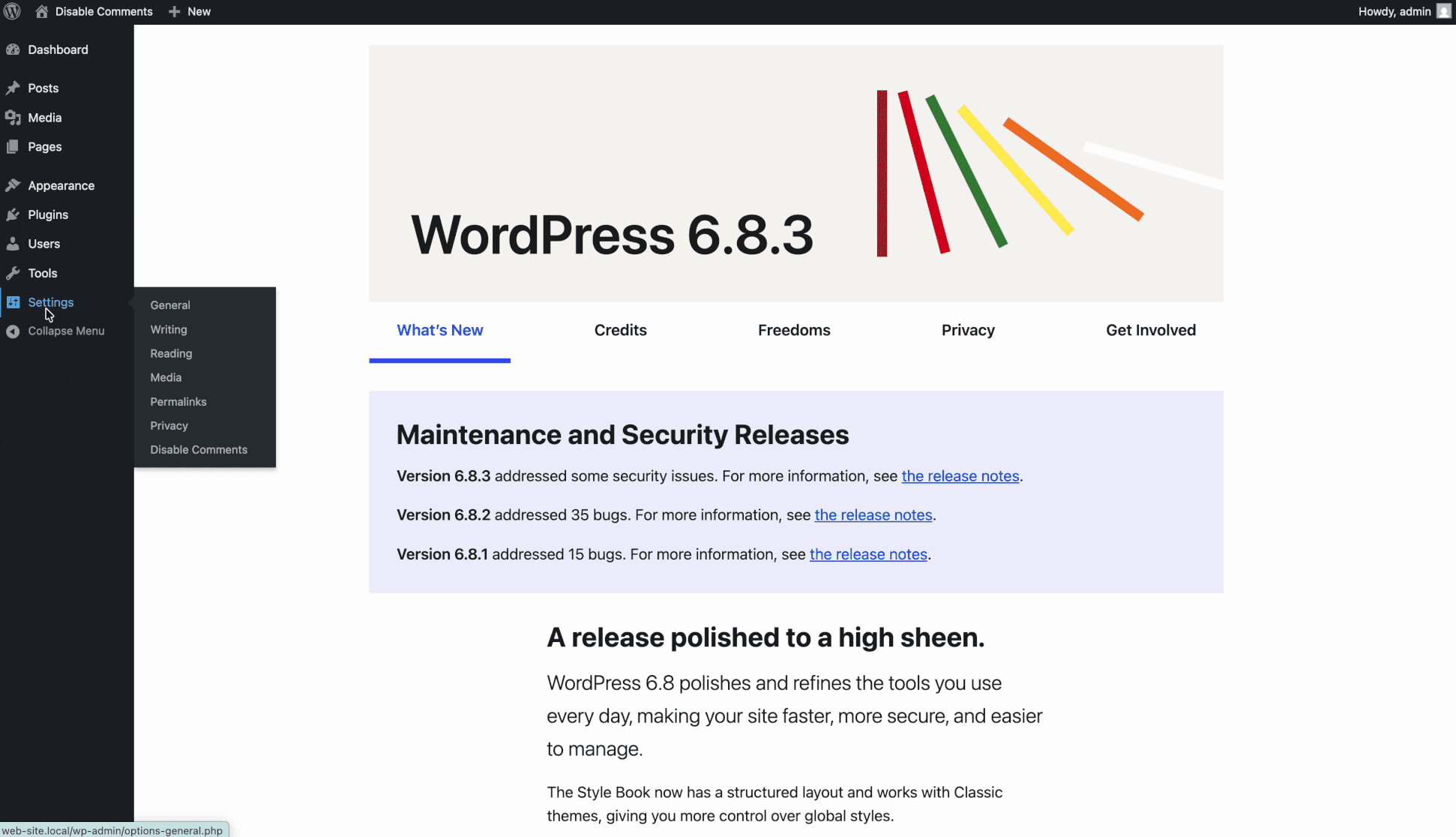Image resolution: width=1456 pixels, height=837 pixels.
Task: Open Disable Comments settings submenu item
Action: pyautogui.click(x=199, y=450)
